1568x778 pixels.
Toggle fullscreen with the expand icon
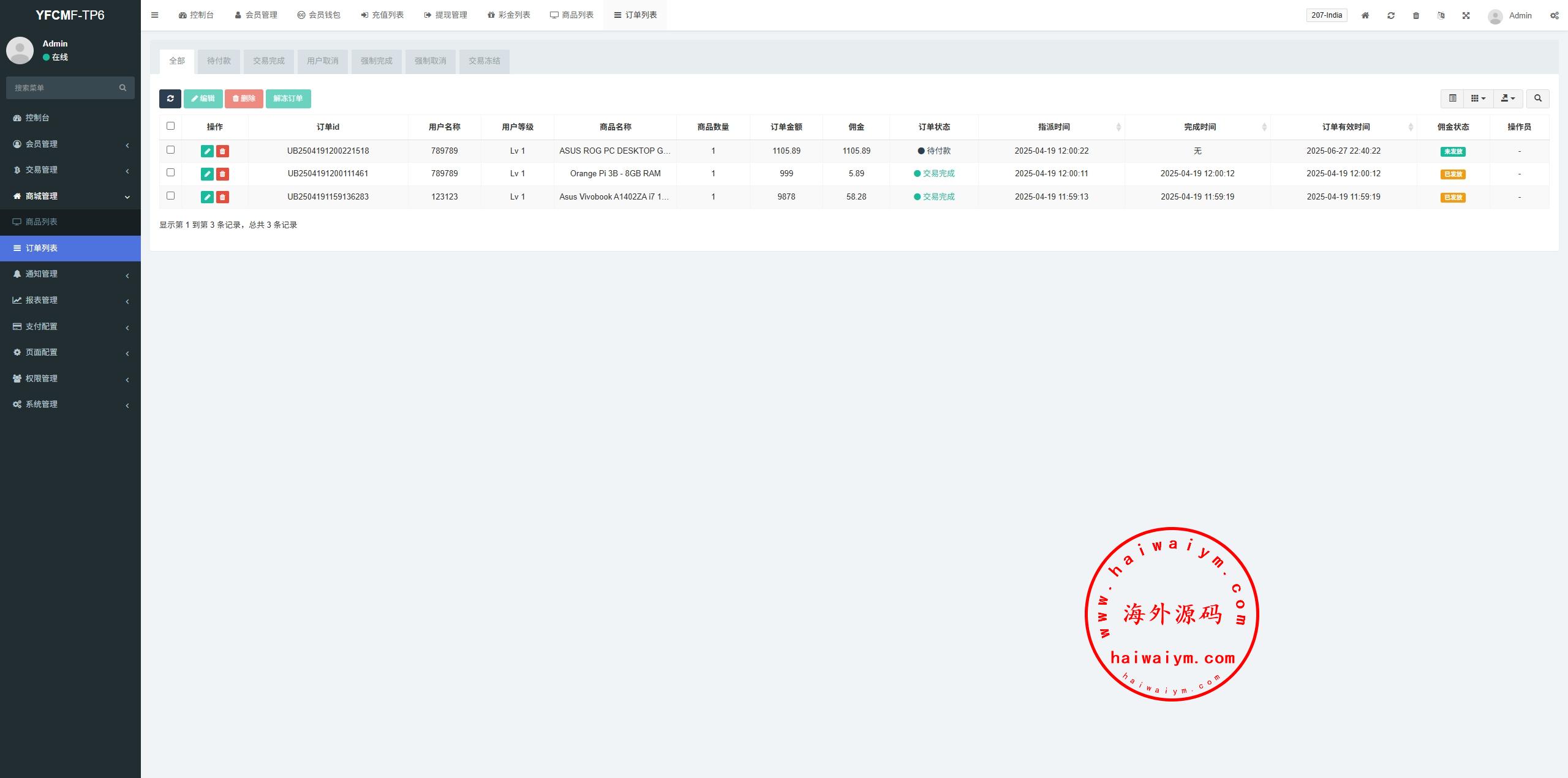coord(1466,15)
